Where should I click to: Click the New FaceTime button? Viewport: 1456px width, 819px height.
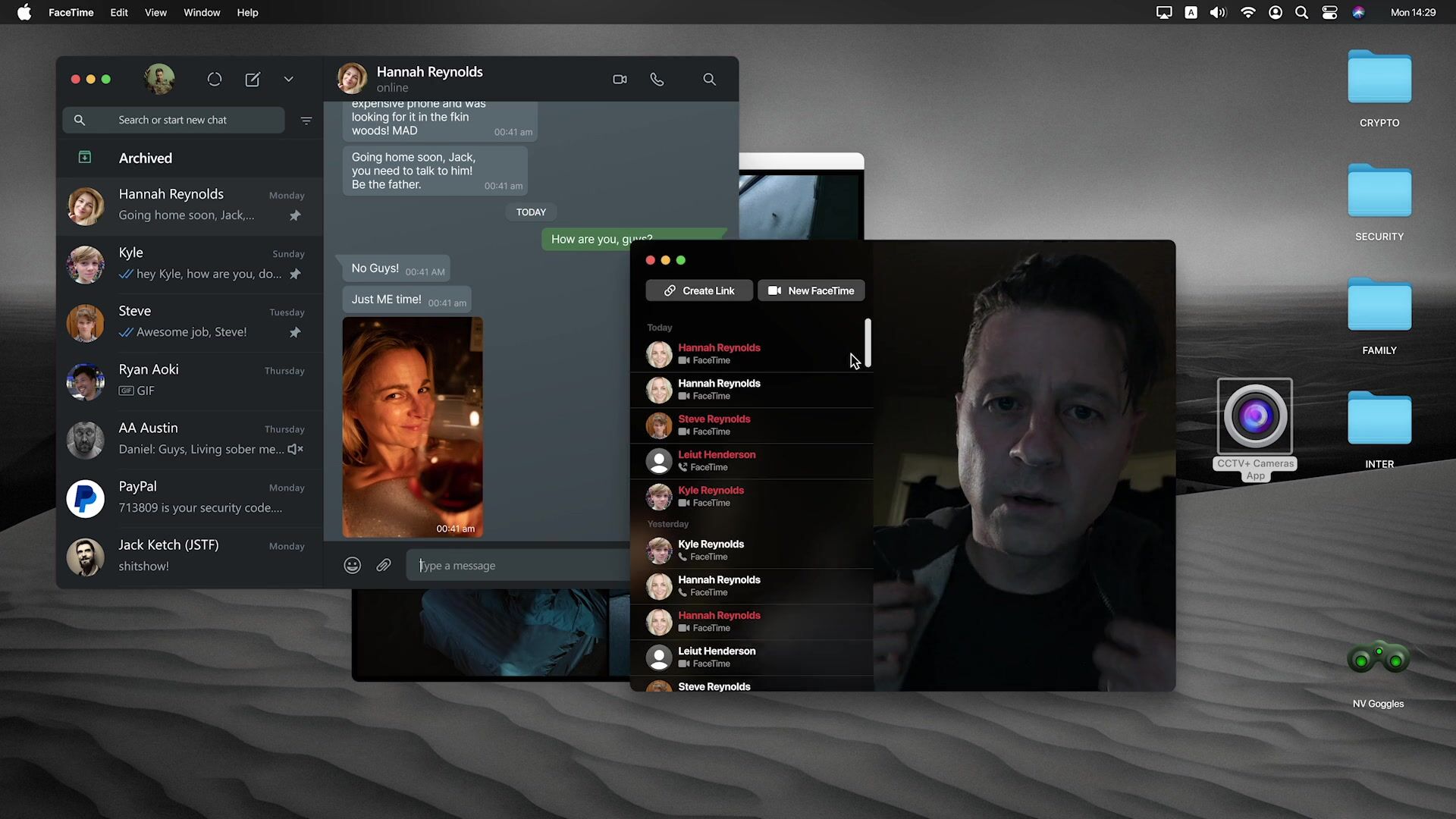click(811, 291)
